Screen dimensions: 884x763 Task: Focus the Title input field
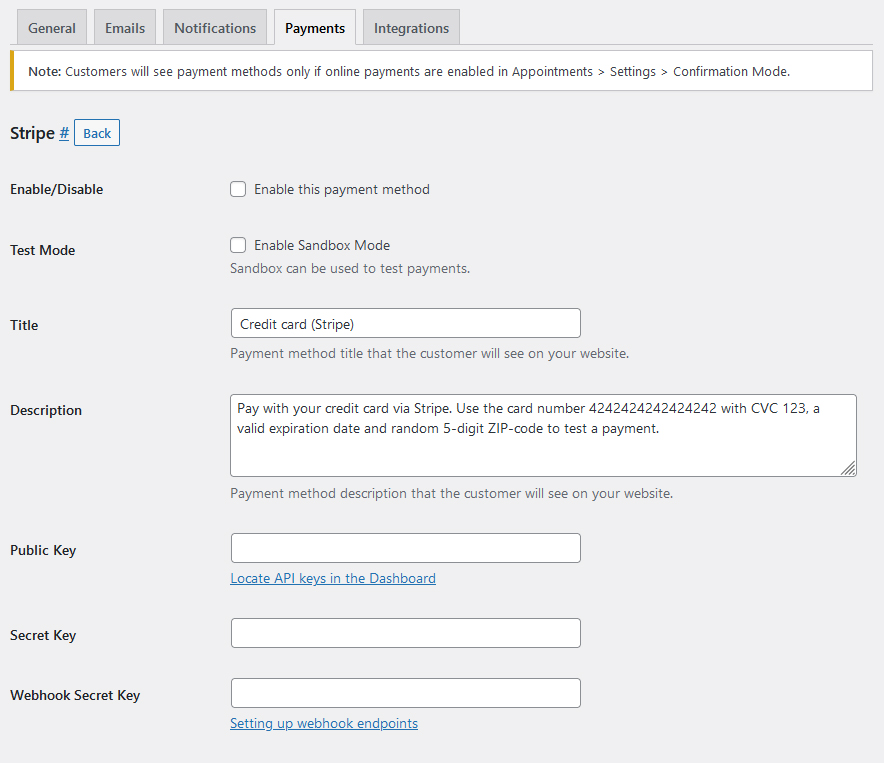click(x=405, y=323)
